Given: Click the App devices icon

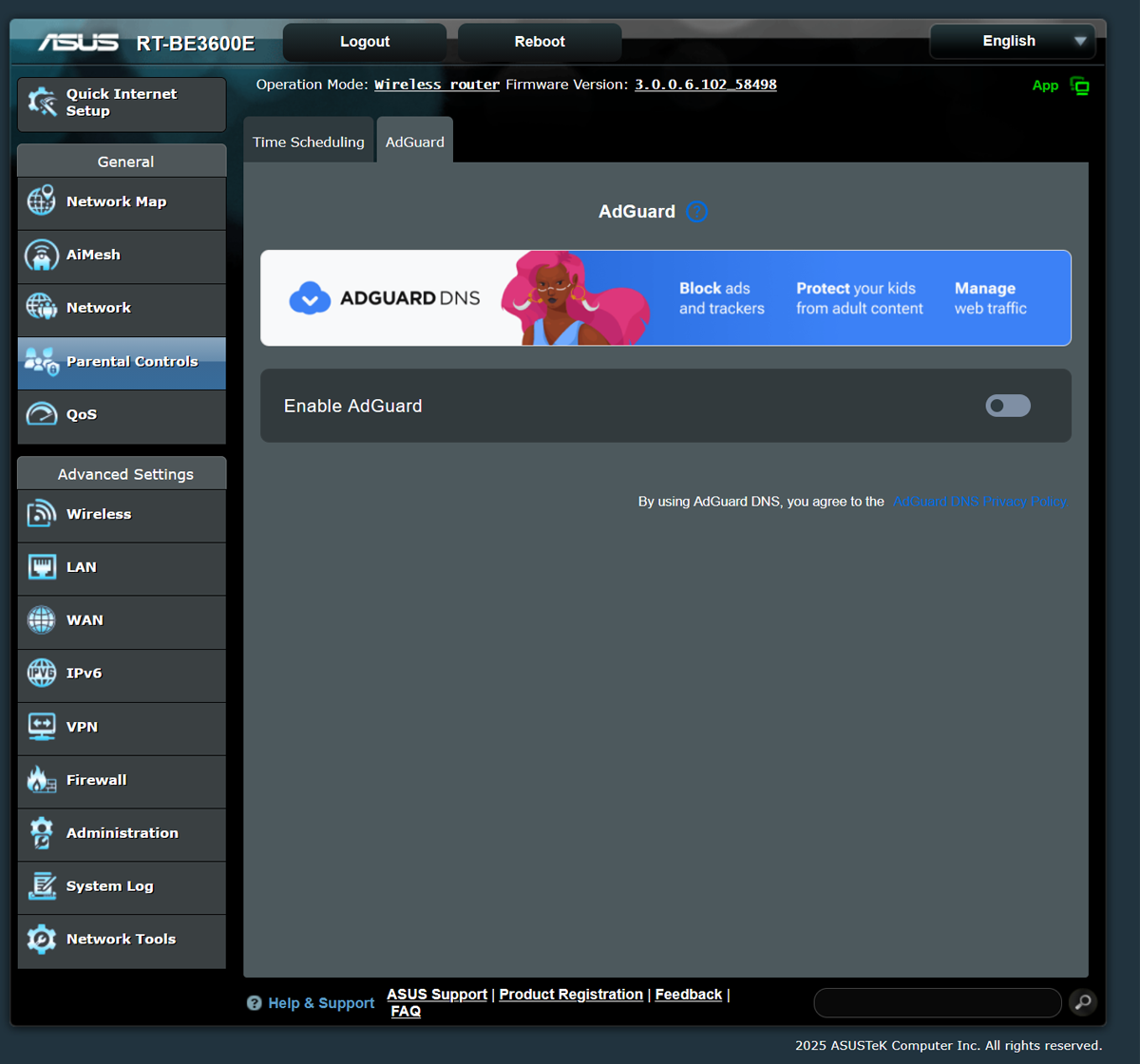Looking at the screenshot, I should [1079, 85].
